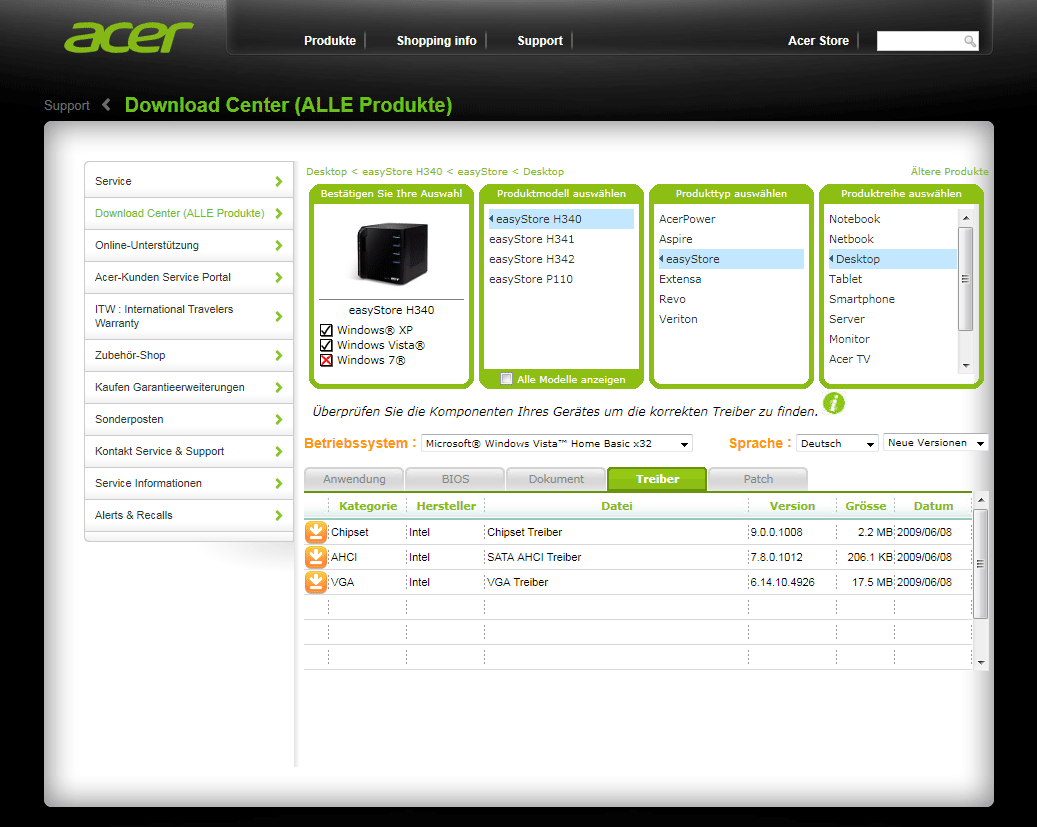Click into the search input field
The image size is (1037, 827).
click(x=919, y=41)
